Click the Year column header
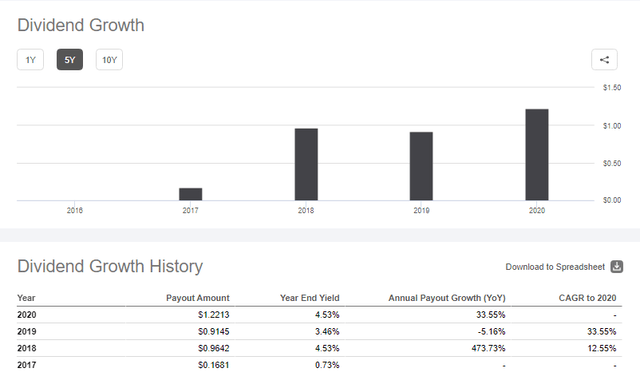Image resolution: width=640 pixels, height=388 pixels. pos(26,298)
